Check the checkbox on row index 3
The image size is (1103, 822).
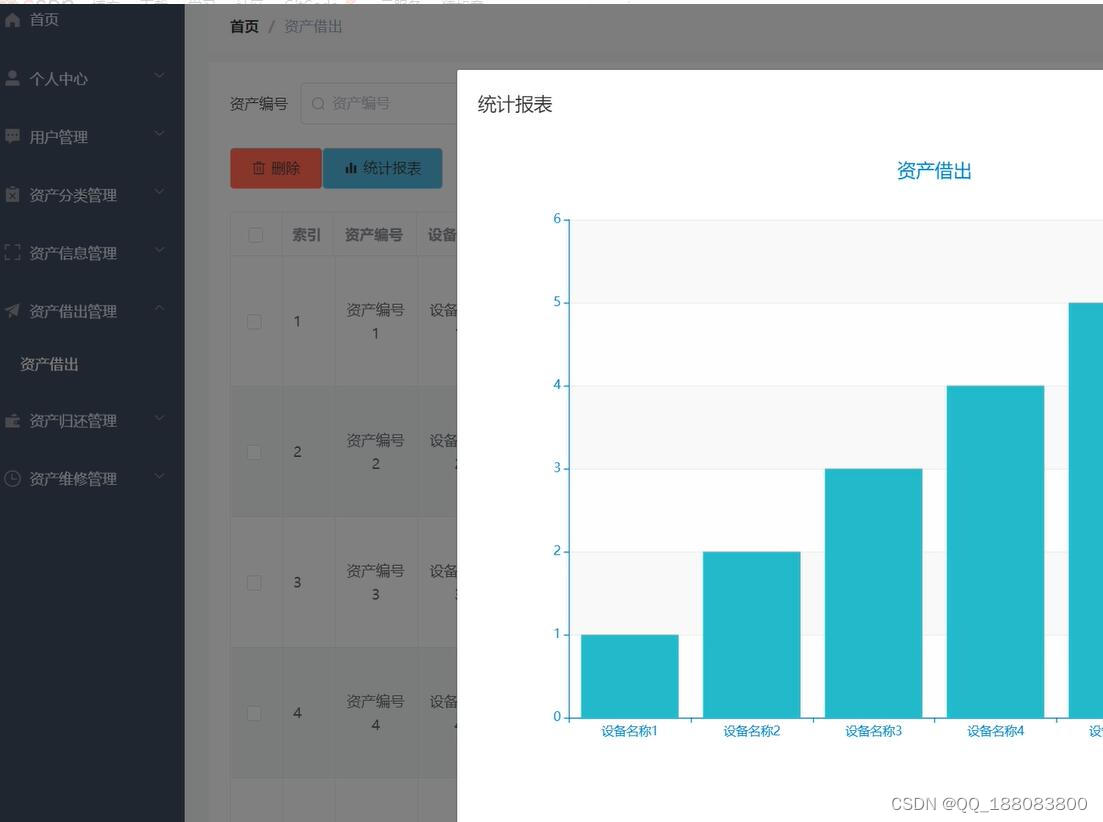(x=254, y=582)
